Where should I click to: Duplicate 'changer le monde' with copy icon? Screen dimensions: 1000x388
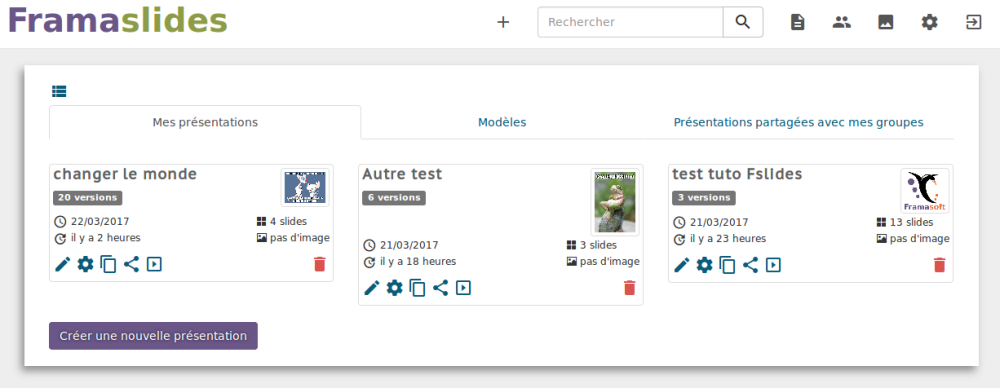(108, 264)
